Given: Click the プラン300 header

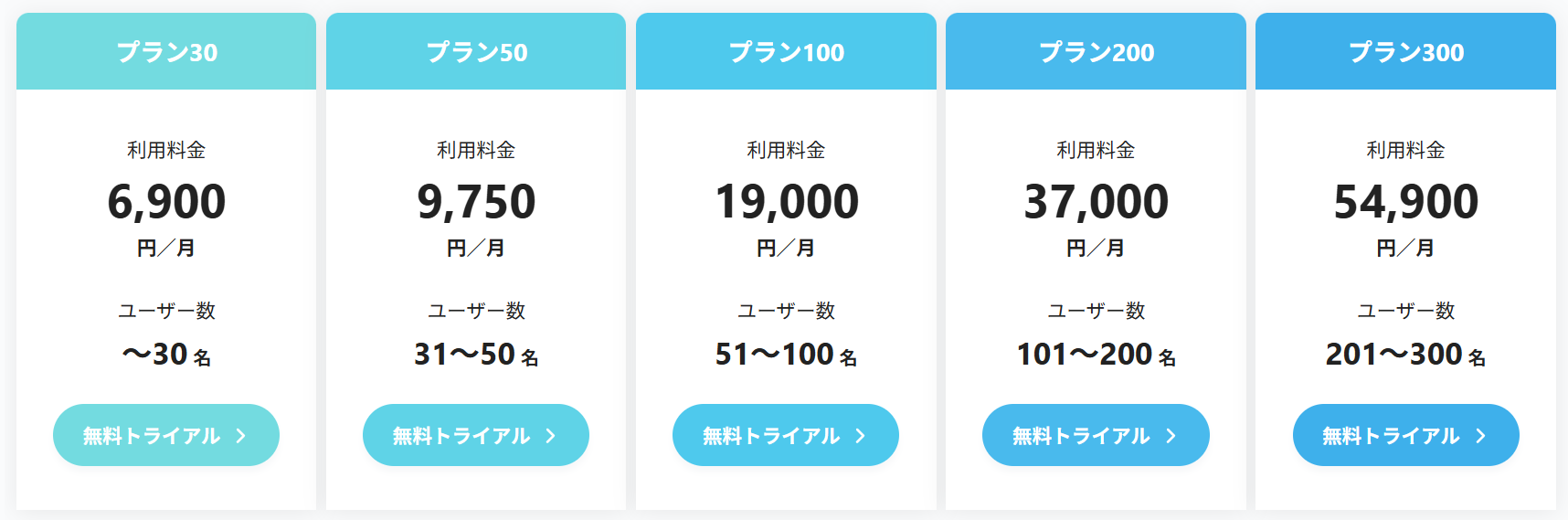Looking at the screenshot, I should [x=1405, y=52].
